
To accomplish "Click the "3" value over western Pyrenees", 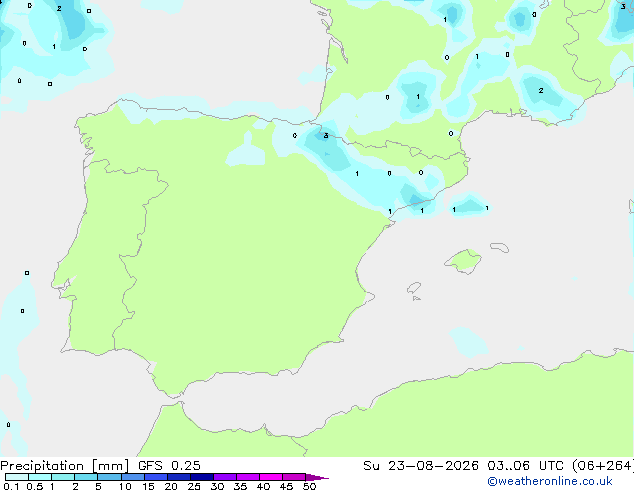I will (326, 135).
